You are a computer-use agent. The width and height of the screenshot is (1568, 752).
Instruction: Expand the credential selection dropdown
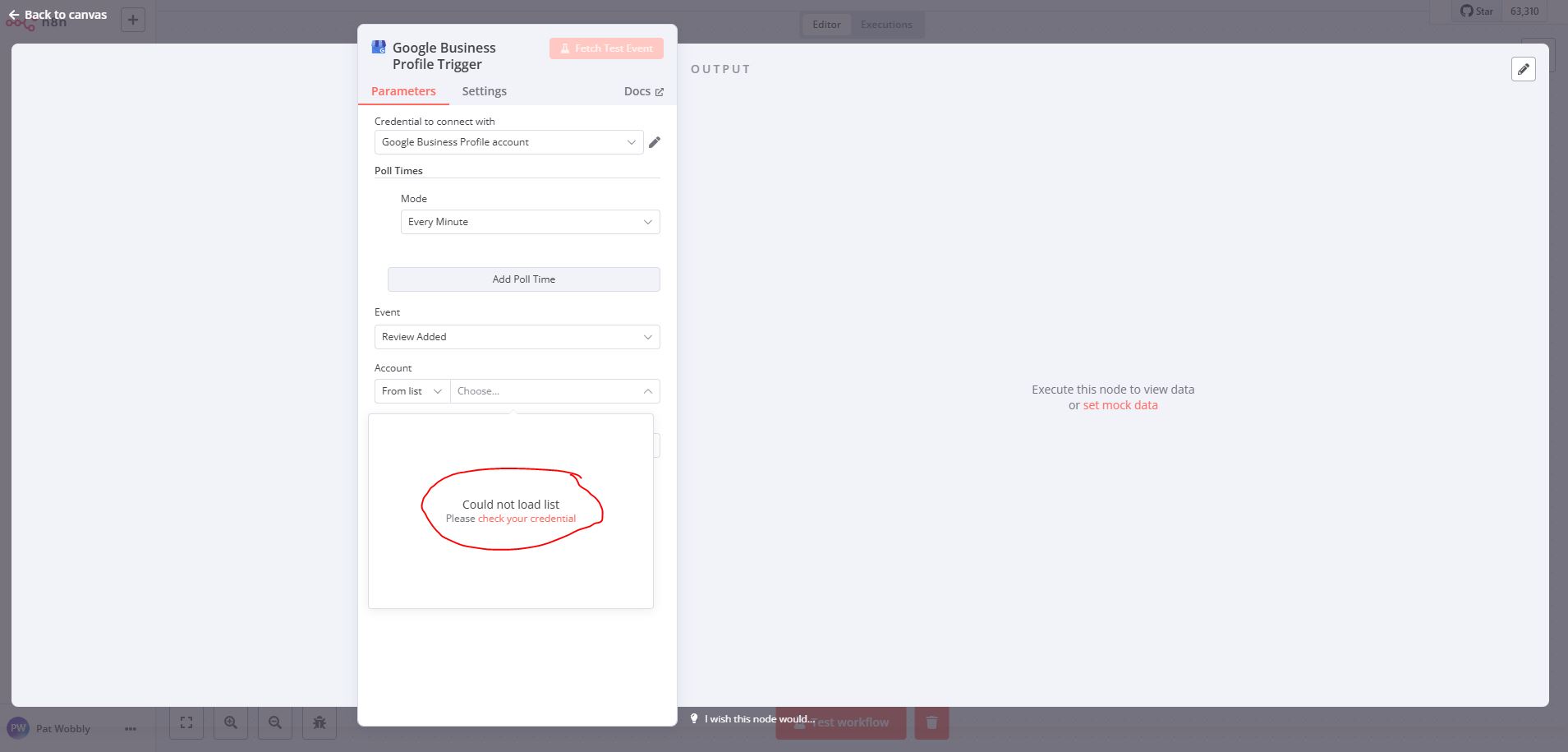point(508,142)
